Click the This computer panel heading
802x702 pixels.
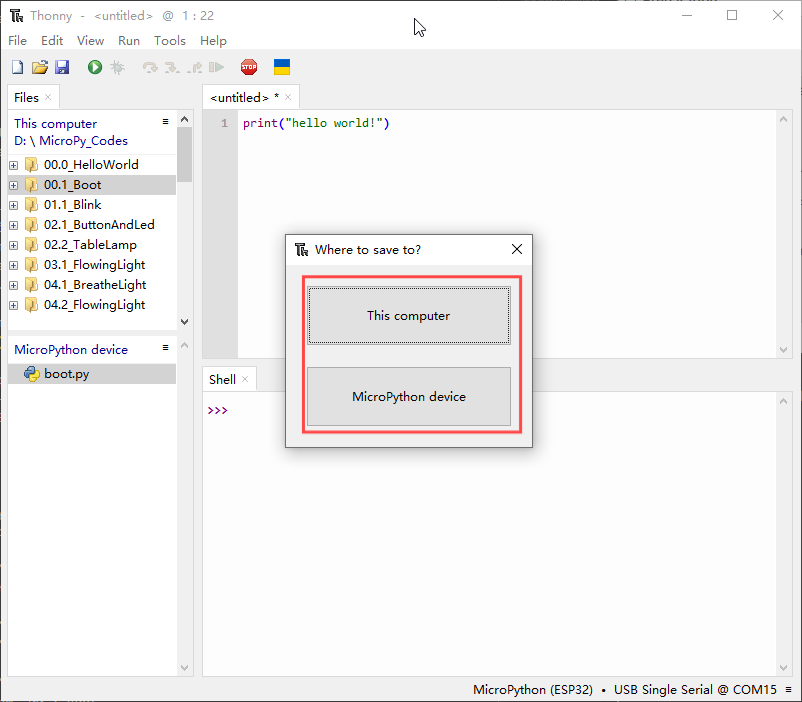[55, 123]
